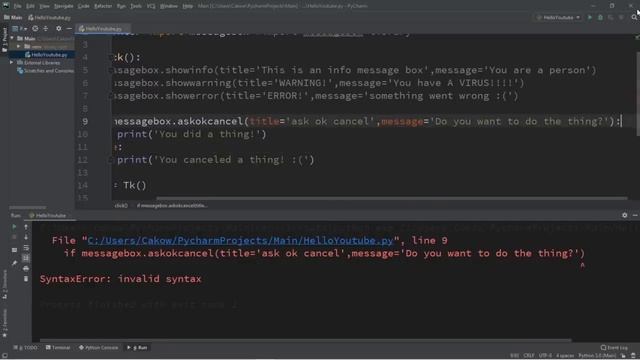This screenshot has width=640, height=360.
Task: Open the View menu
Action: click(x=44, y=6)
